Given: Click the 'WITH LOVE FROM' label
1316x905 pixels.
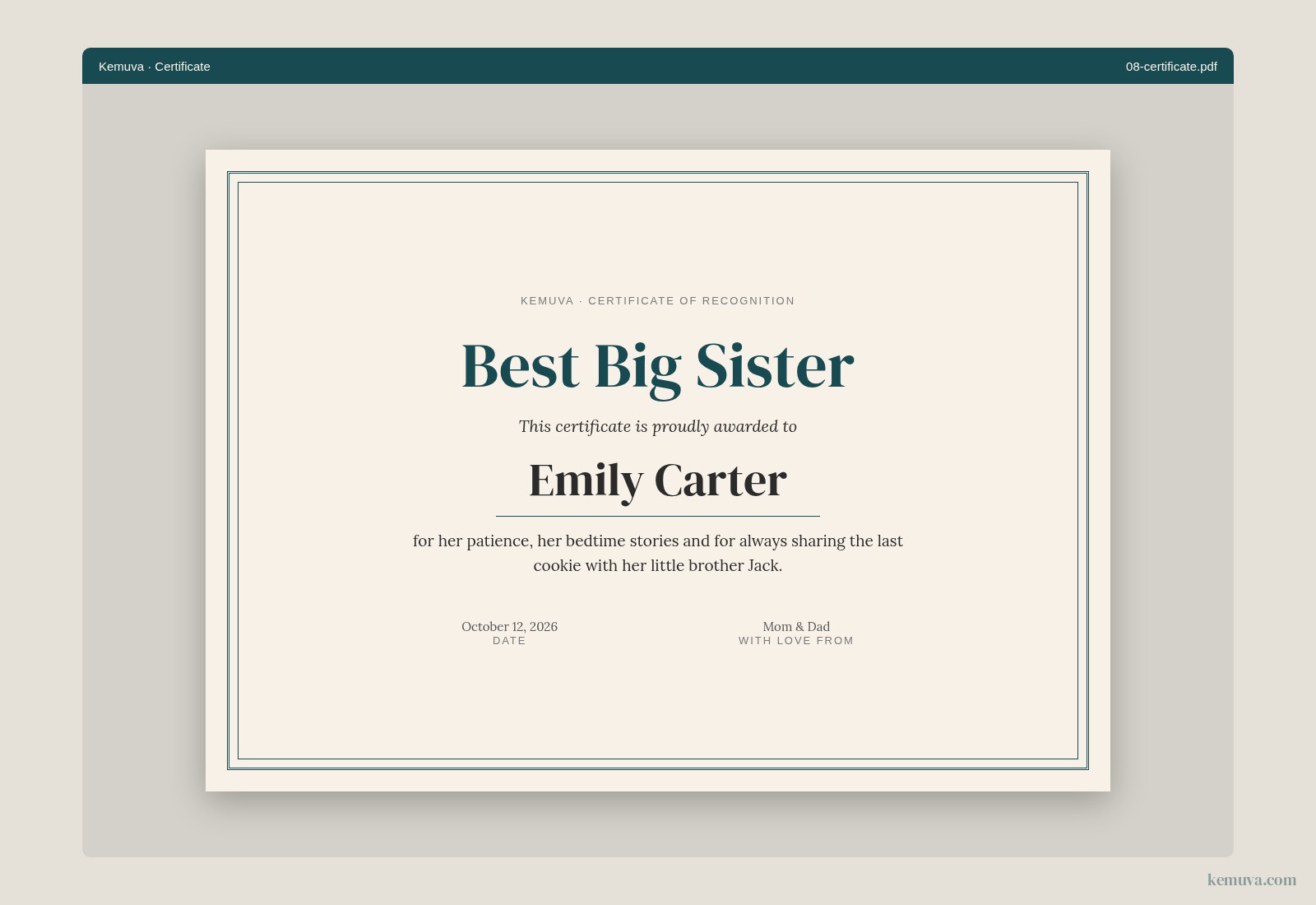Looking at the screenshot, I should click(x=796, y=641).
